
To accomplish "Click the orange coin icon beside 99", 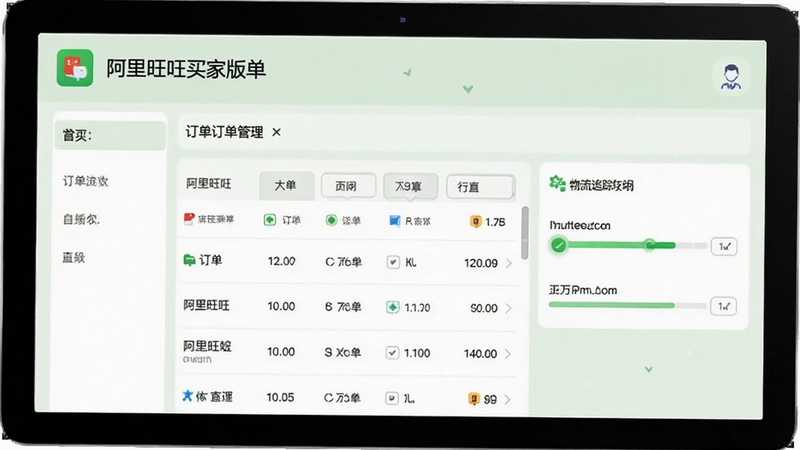I will tap(474, 398).
